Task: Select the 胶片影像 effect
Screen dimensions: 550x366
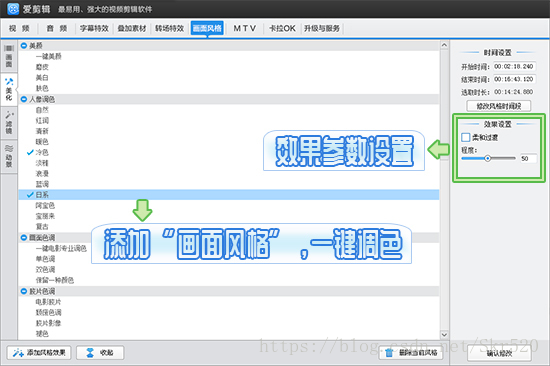Action: click(48, 323)
